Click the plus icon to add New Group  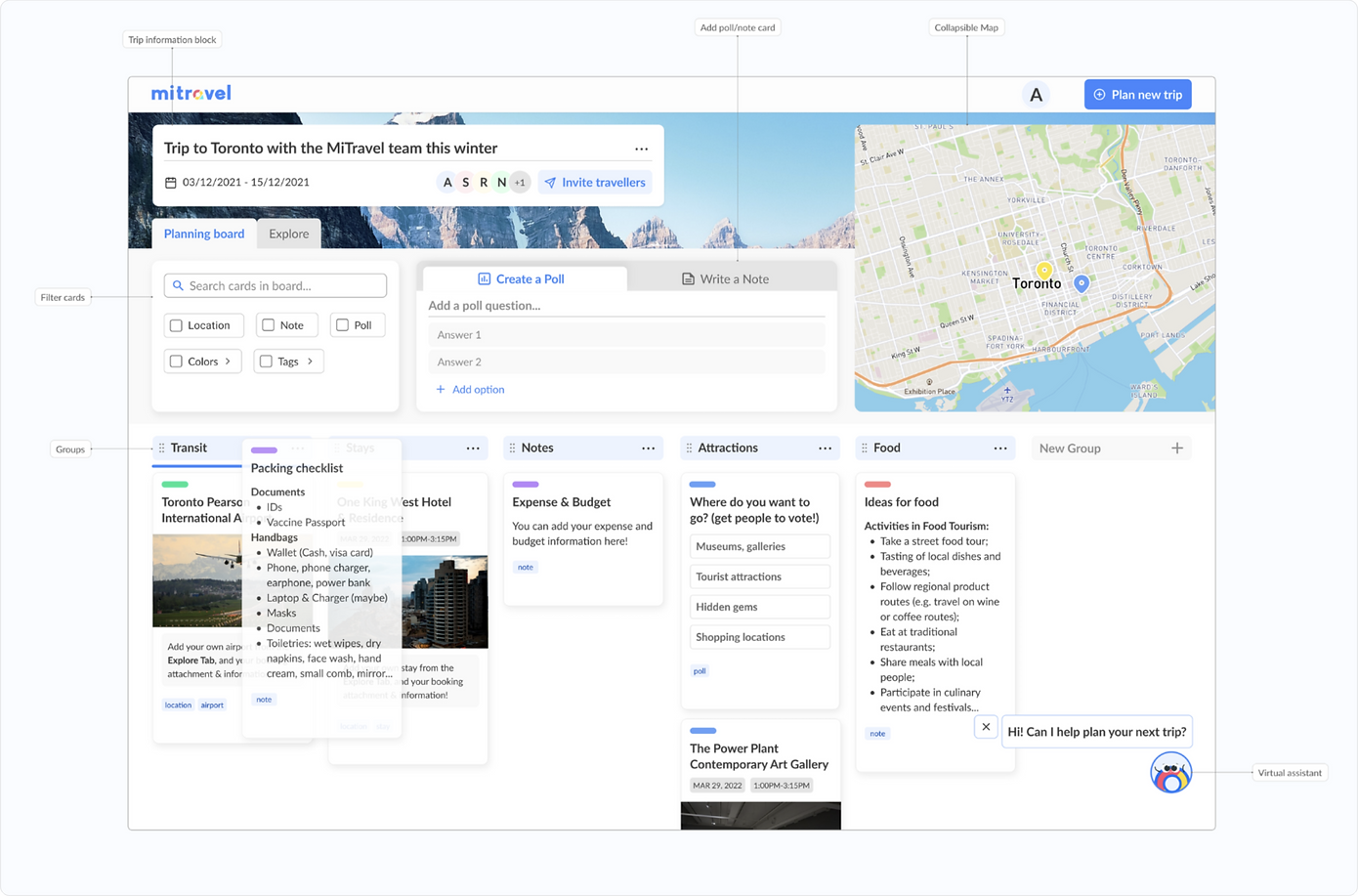click(1177, 448)
